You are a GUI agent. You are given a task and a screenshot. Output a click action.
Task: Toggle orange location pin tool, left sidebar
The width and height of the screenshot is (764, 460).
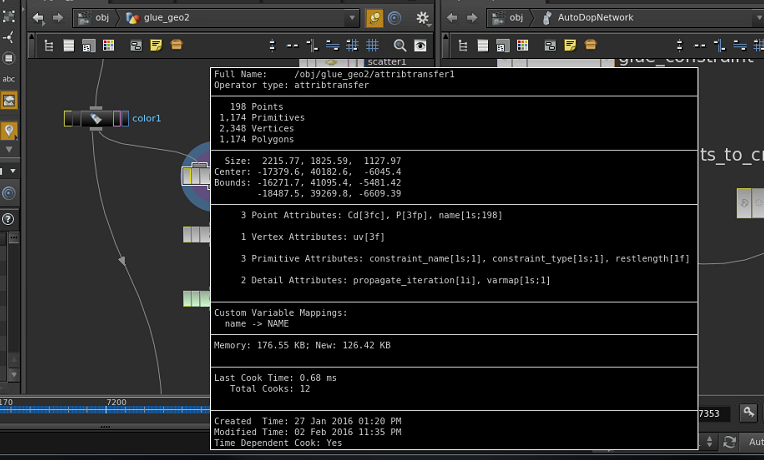tap(9, 131)
